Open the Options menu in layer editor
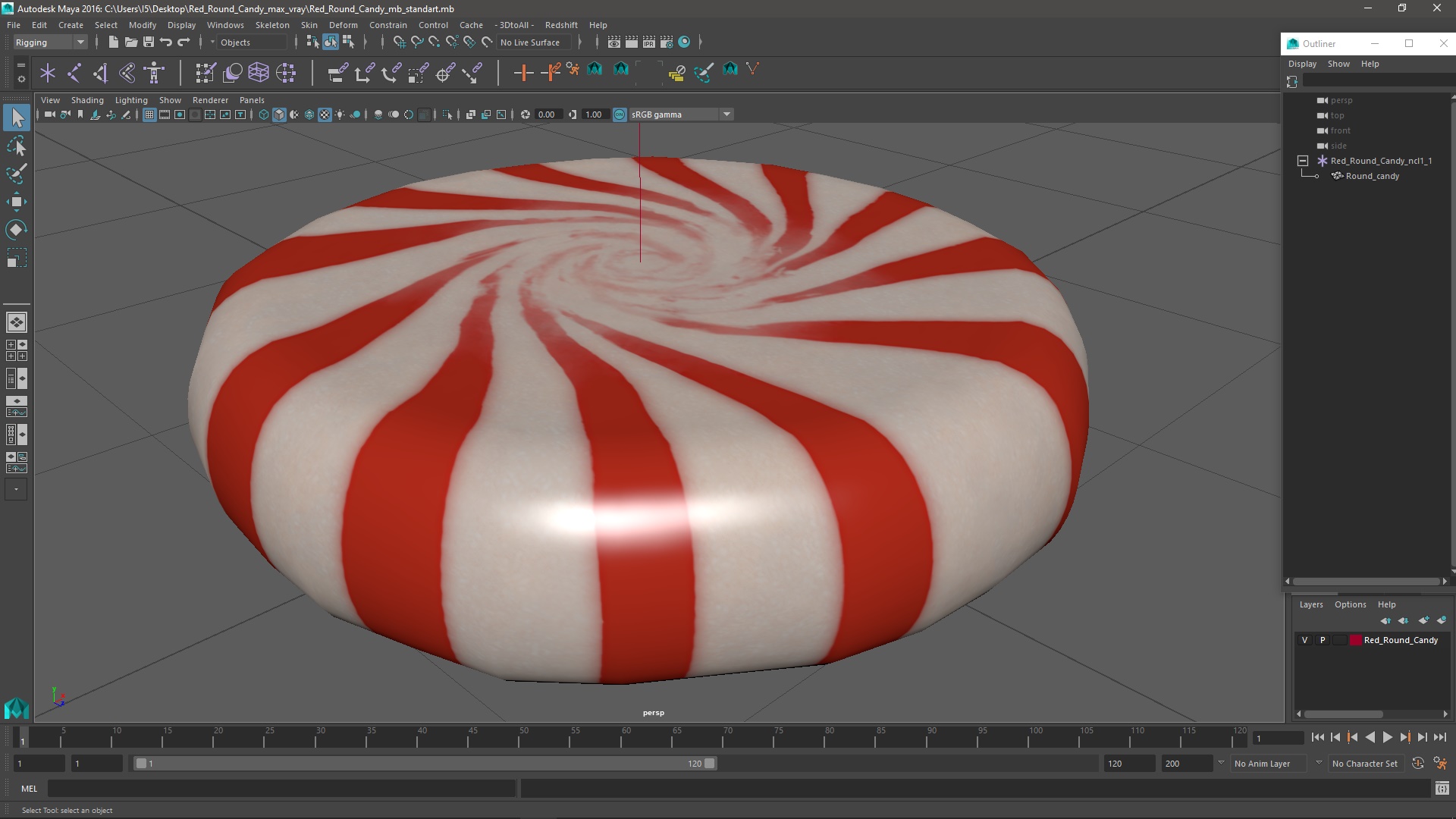This screenshot has width=1456, height=819. coord(1350,604)
